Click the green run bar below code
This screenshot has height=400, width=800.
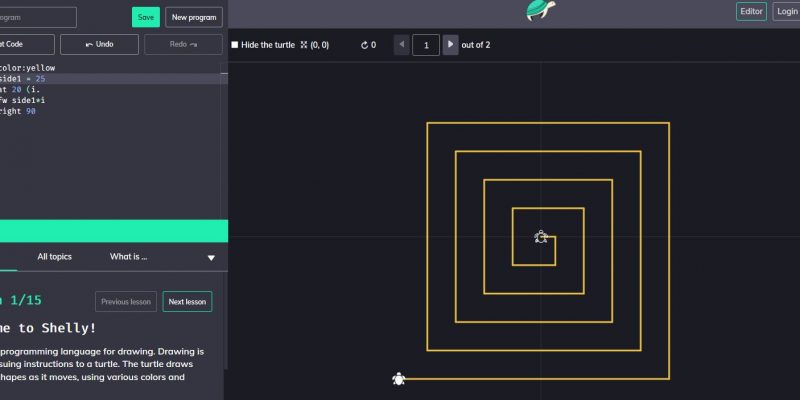point(113,231)
